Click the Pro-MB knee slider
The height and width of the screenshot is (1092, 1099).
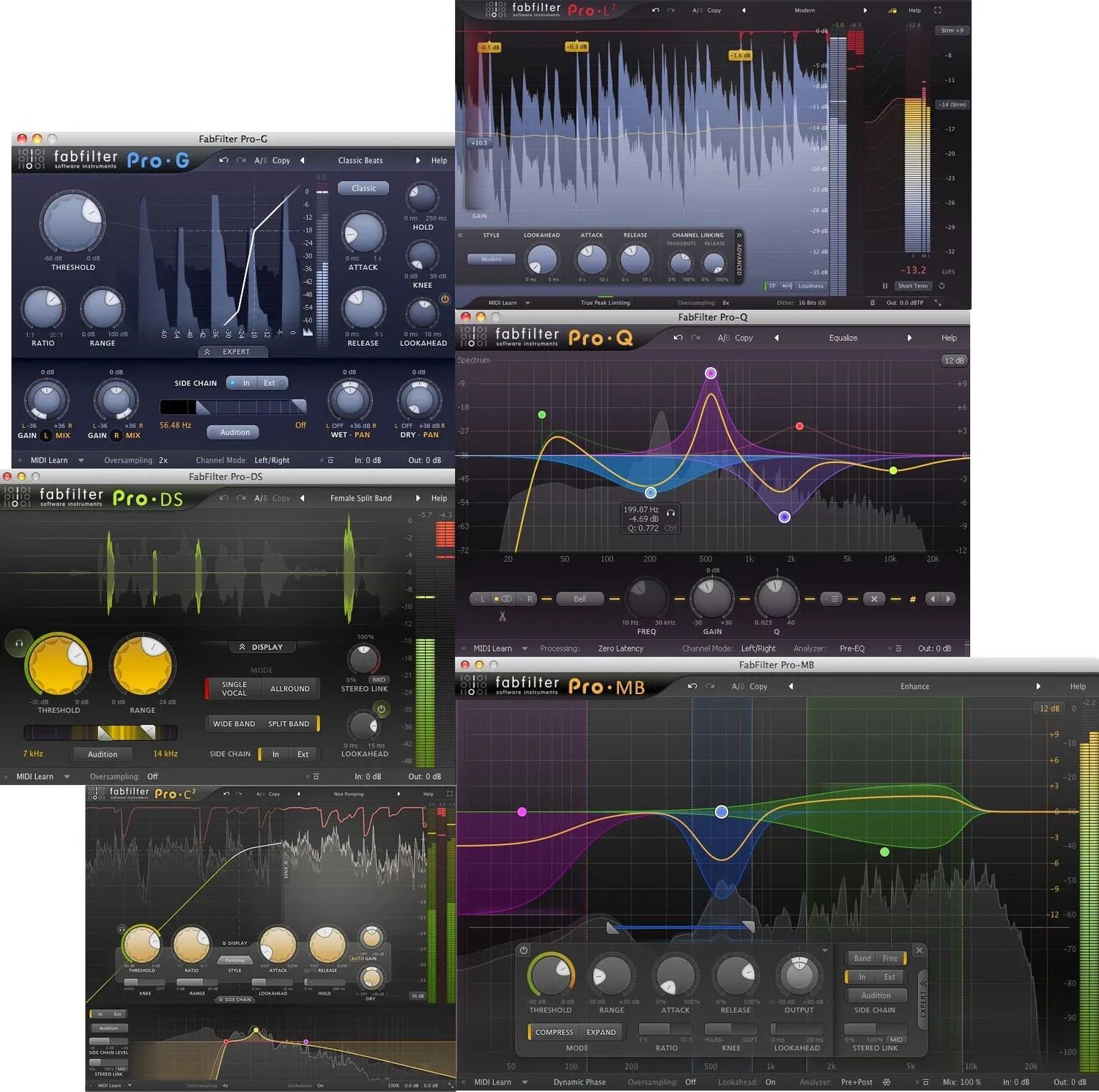[x=730, y=1030]
